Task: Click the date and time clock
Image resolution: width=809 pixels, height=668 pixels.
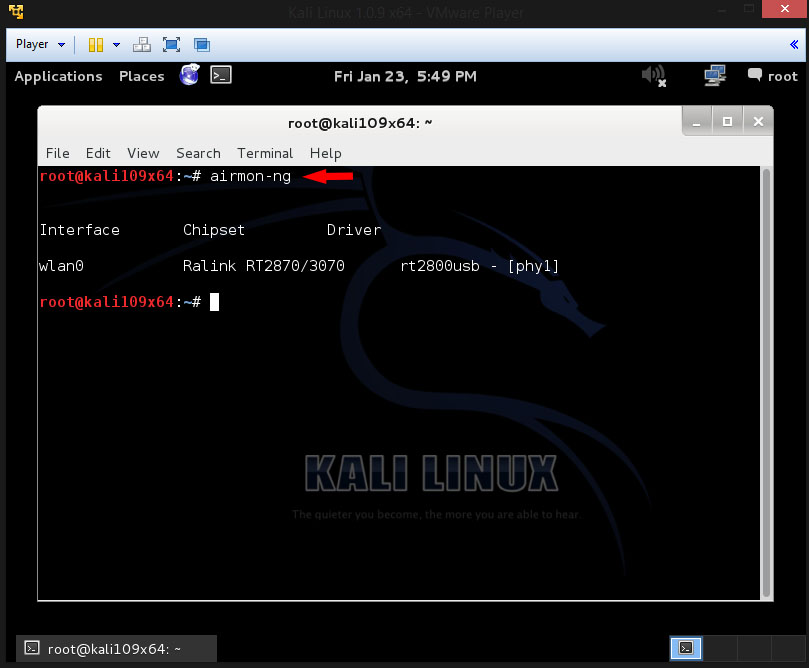Action: pyautogui.click(x=405, y=76)
